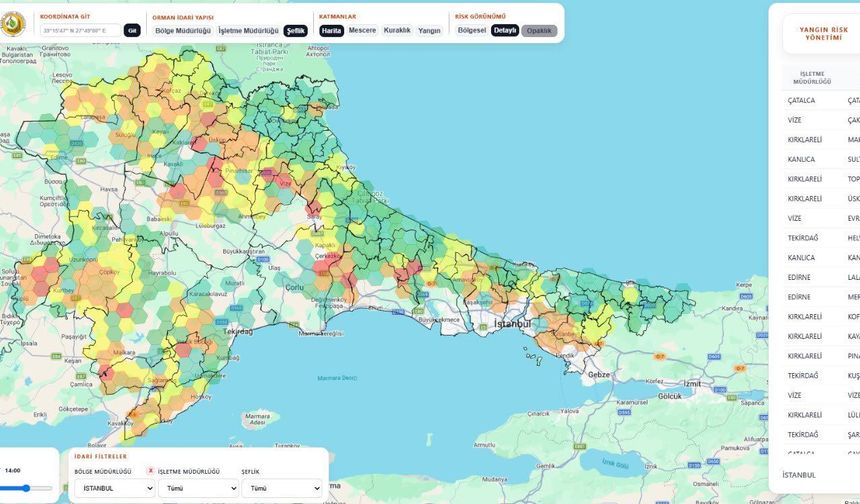Select the ÇATALCA table row
Viewport: 860px width, 504px height.
(821, 100)
